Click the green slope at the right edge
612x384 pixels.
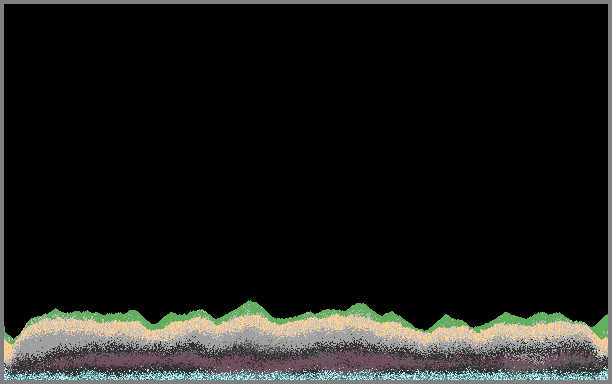(602, 326)
